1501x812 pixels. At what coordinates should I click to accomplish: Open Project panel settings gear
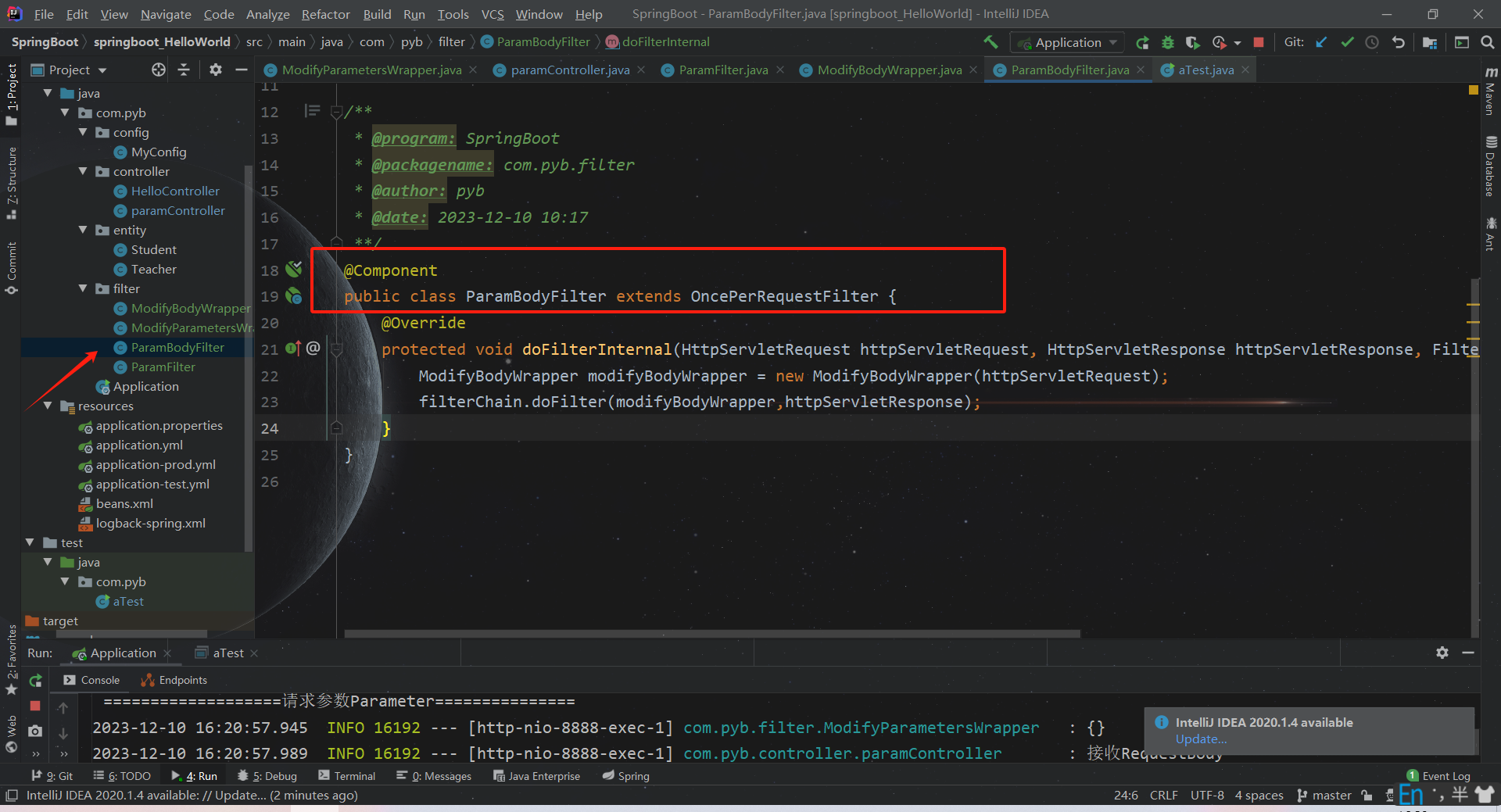(216, 70)
